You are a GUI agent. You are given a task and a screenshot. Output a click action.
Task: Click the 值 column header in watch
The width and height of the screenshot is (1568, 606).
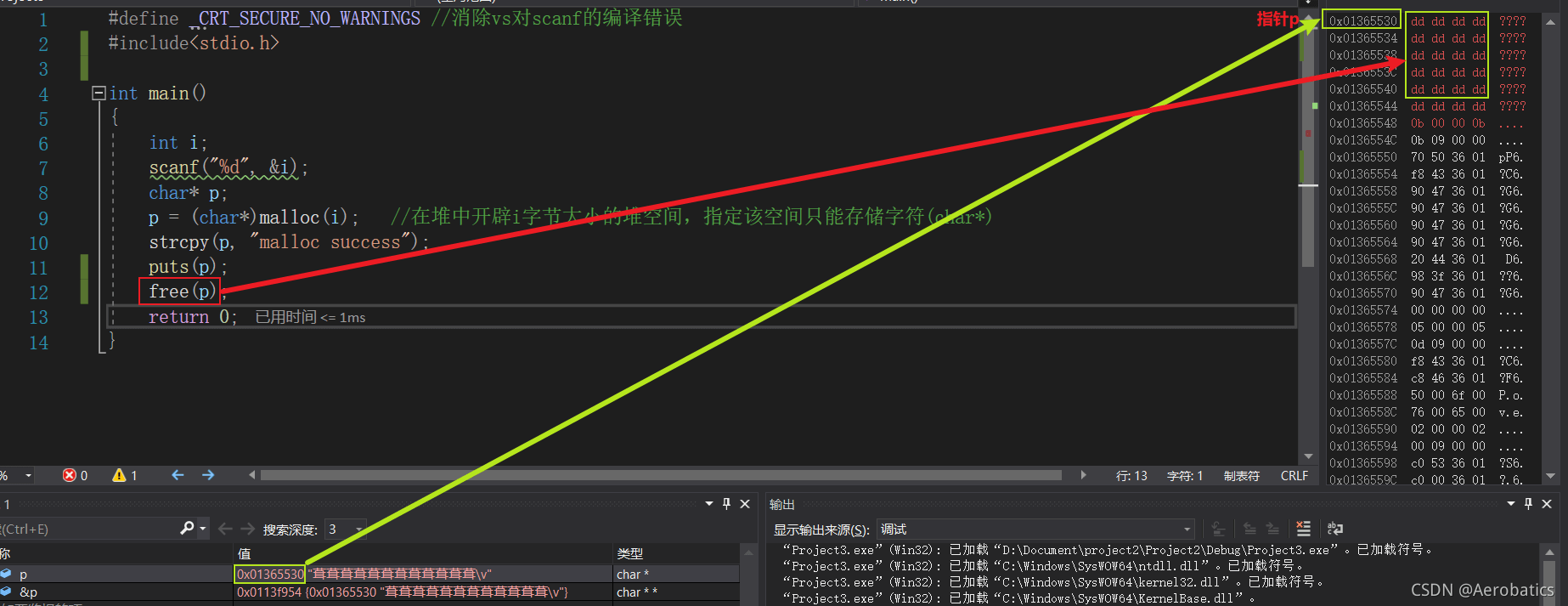click(x=244, y=553)
